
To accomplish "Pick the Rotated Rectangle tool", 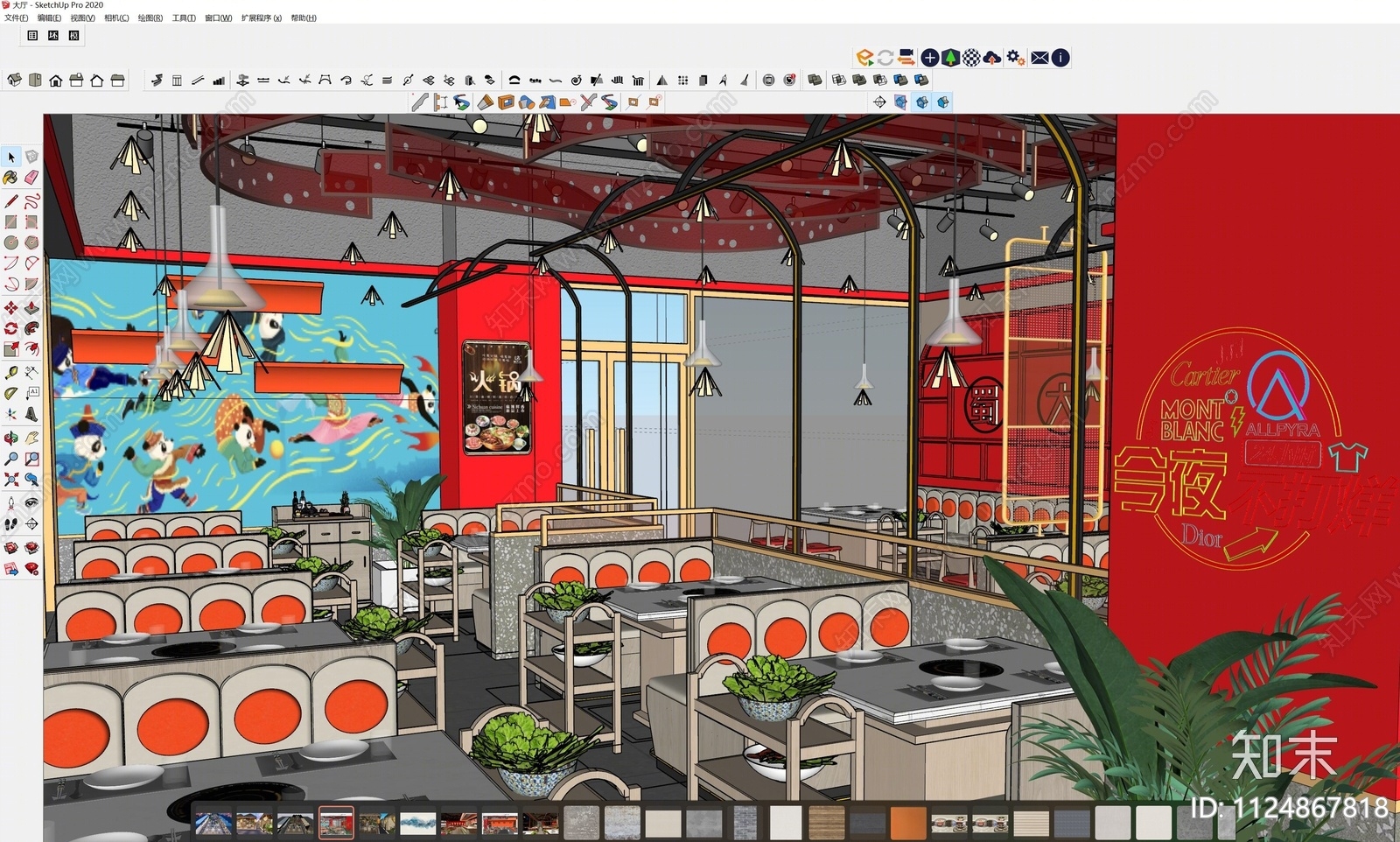I will (31, 221).
